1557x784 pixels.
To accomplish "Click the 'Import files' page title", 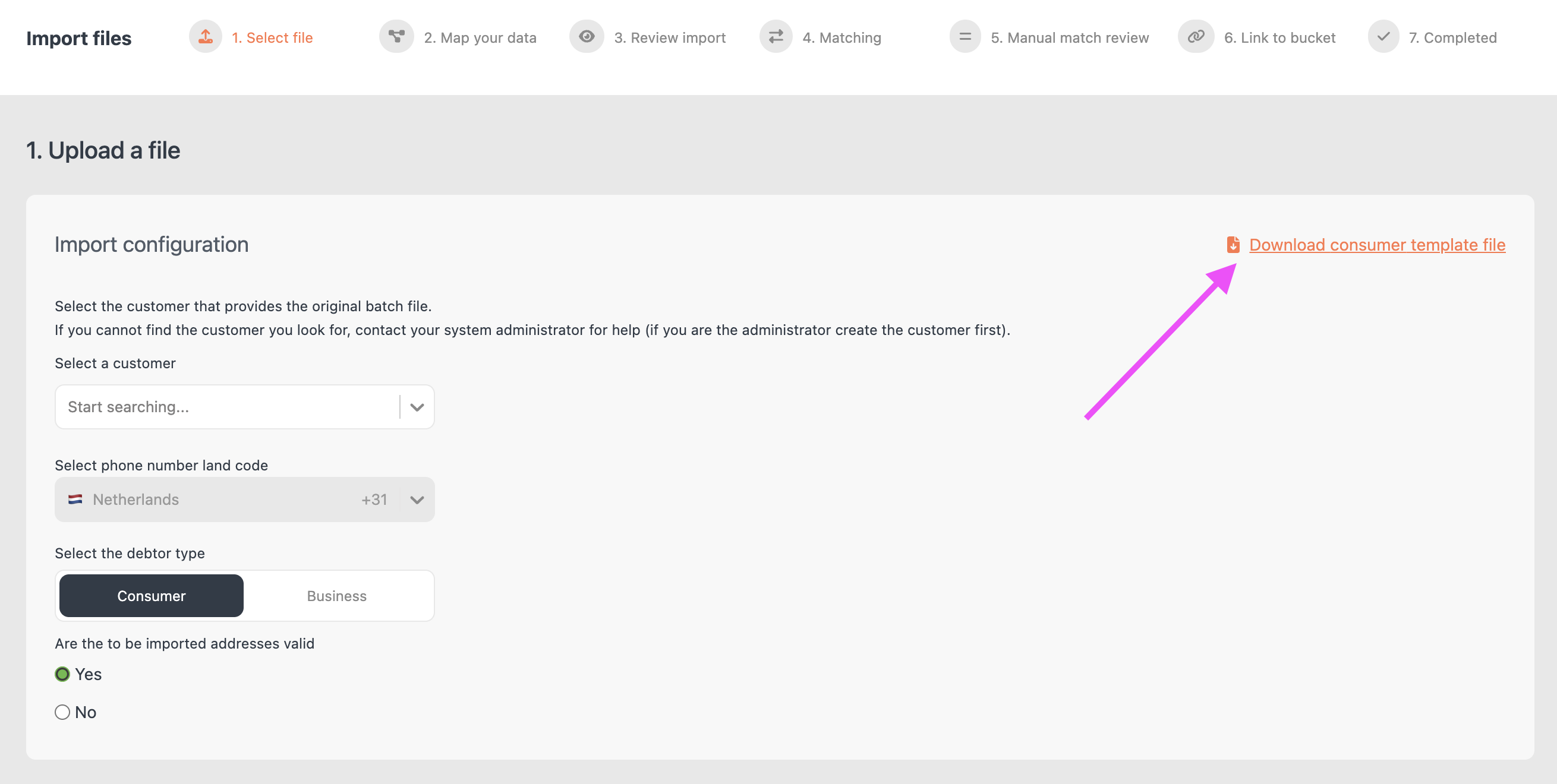I will coord(78,38).
